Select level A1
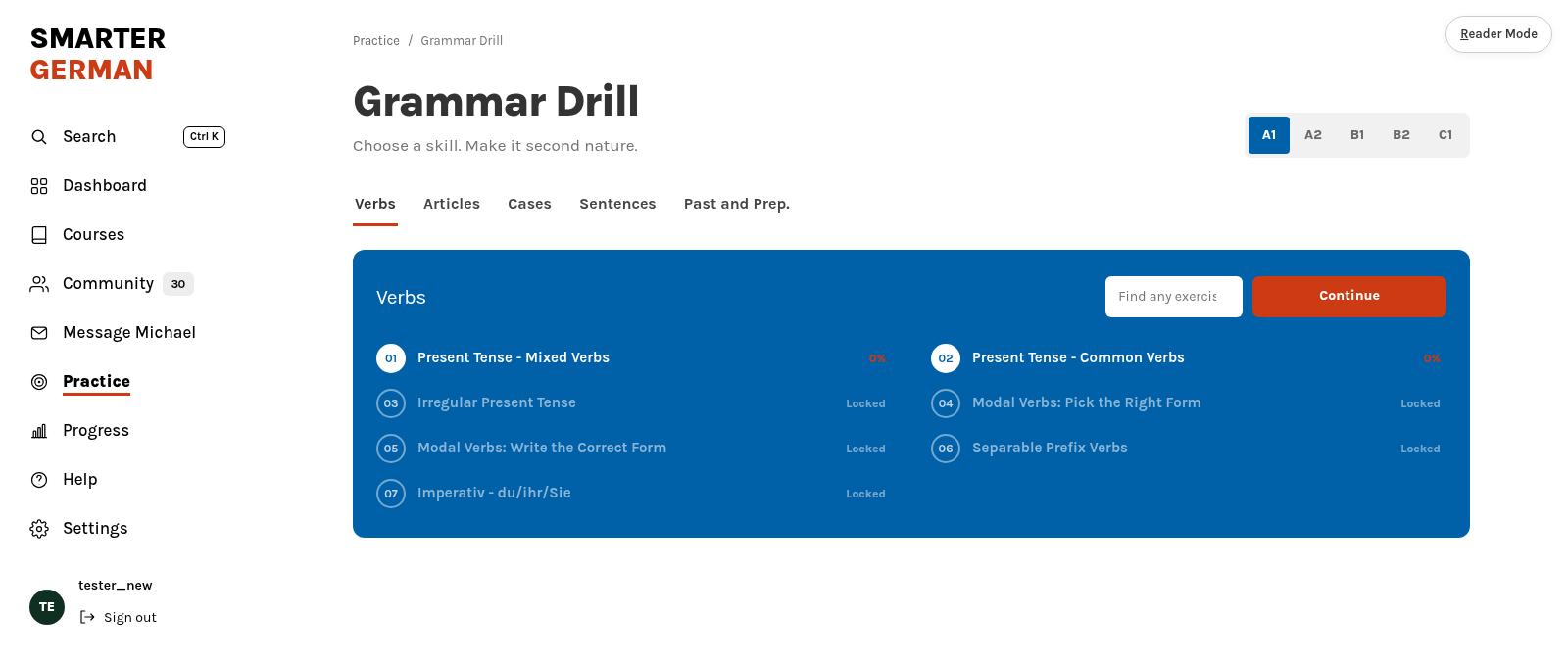Screen dimensions: 1568x662 pyautogui.click(x=1269, y=135)
